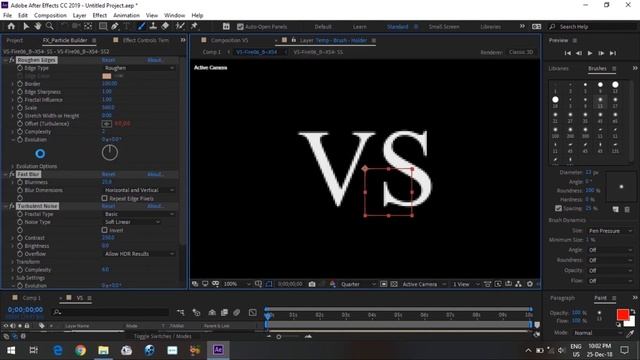The width and height of the screenshot is (640, 360).
Task: Open Adobe After Effects taskbar icon
Action: coord(218,350)
